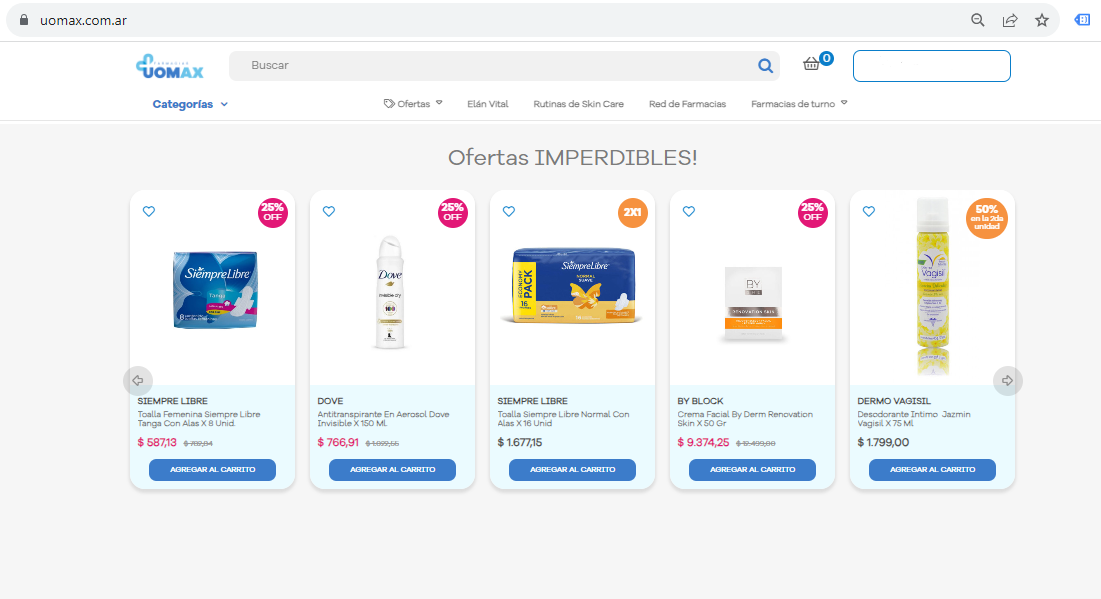Favorite the Dove antitranspirante product

click(x=329, y=211)
